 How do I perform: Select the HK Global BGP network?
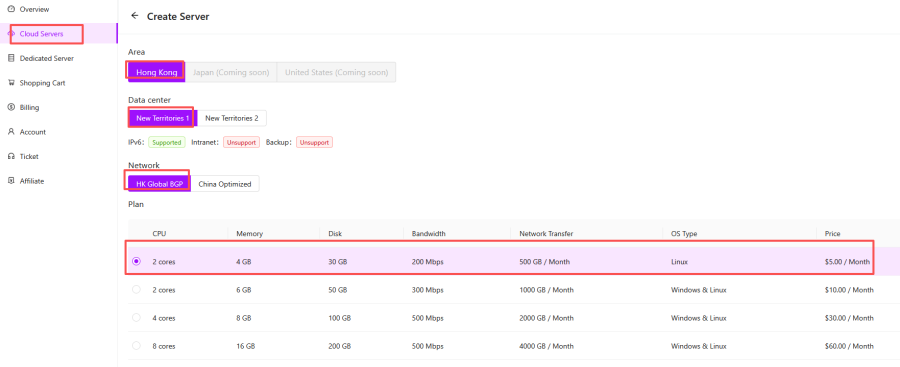(160, 184)
